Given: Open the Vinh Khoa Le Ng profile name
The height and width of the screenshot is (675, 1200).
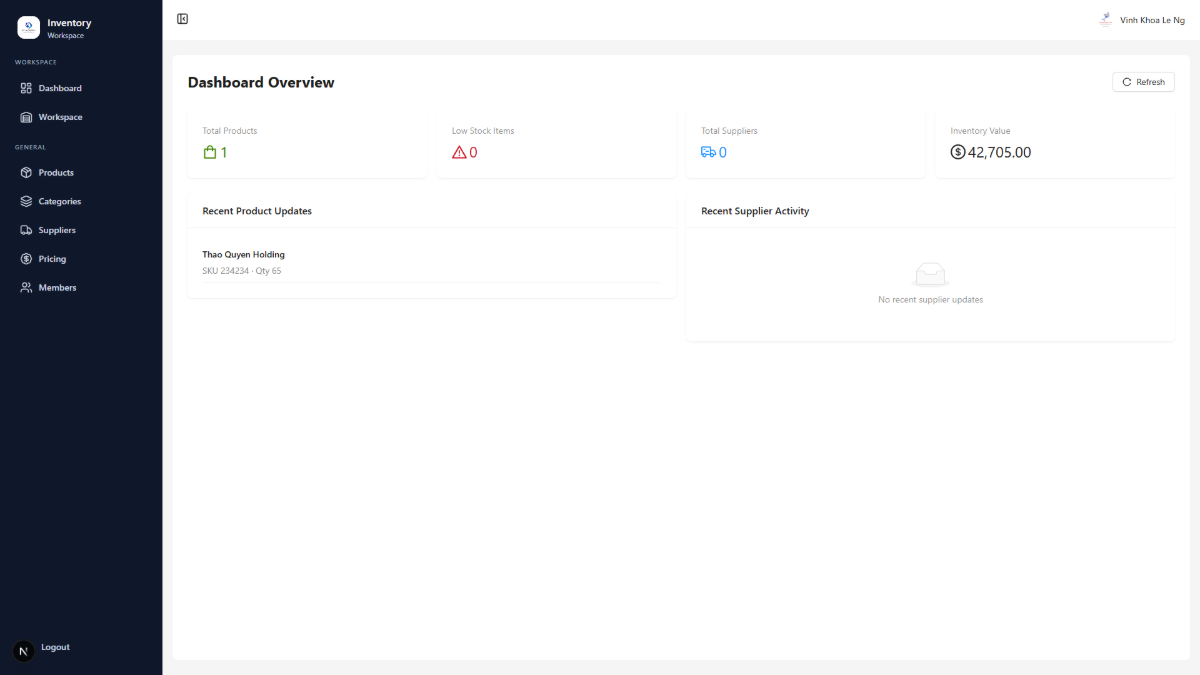Looking at the screenshot, I should coord(1152,20).
